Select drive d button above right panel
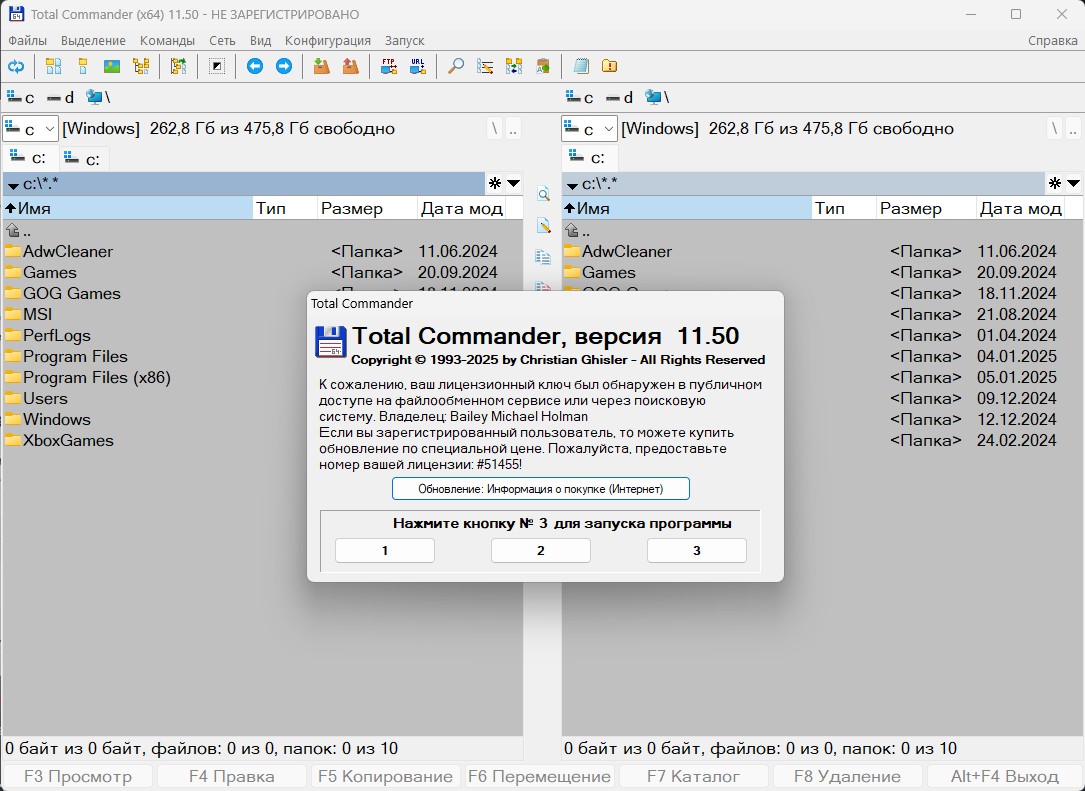 pos(619,98)
